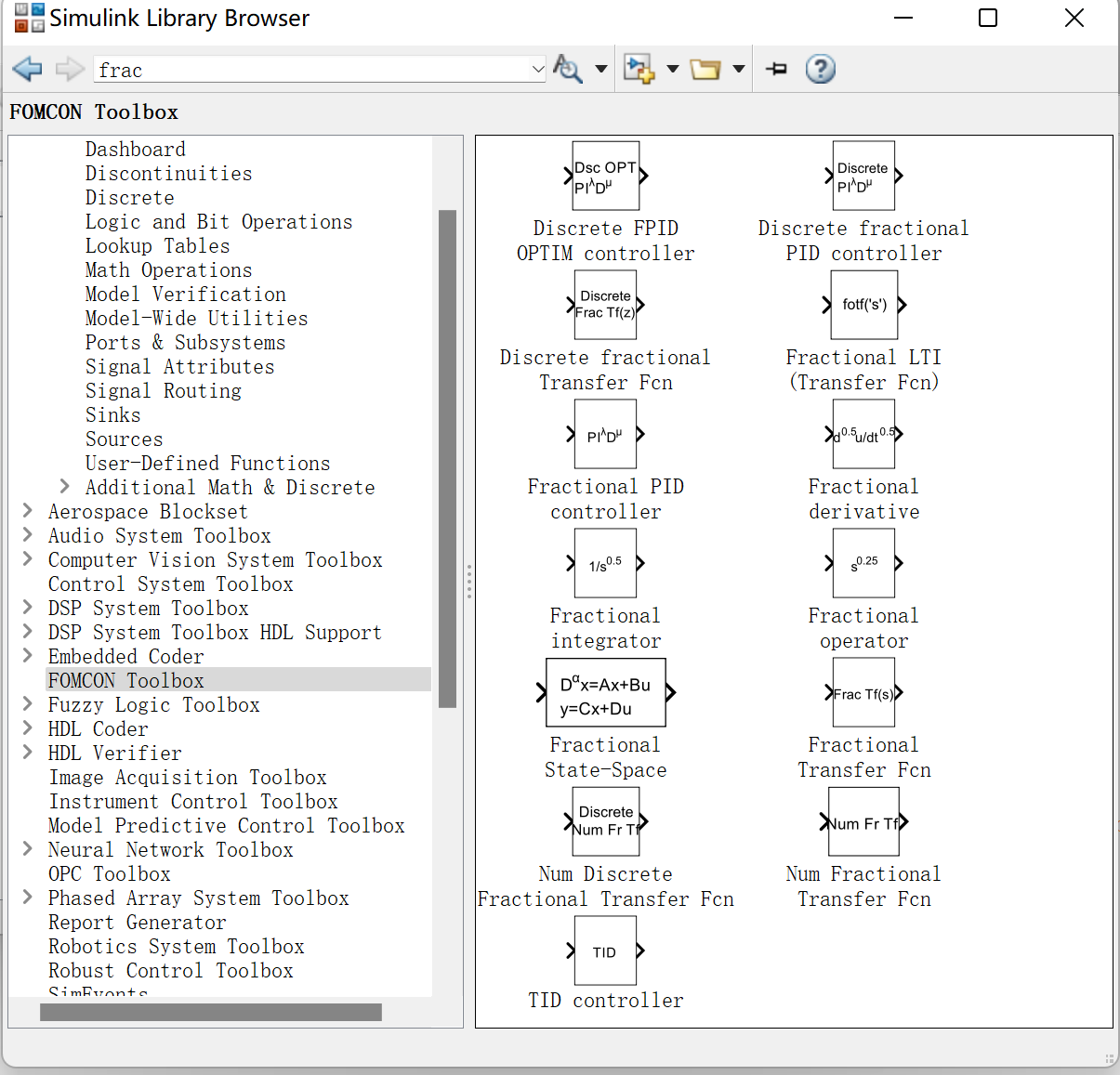Screen dimensions: 1120x1075
Task: Select the TID controller block
Action: tap(605, 950)
